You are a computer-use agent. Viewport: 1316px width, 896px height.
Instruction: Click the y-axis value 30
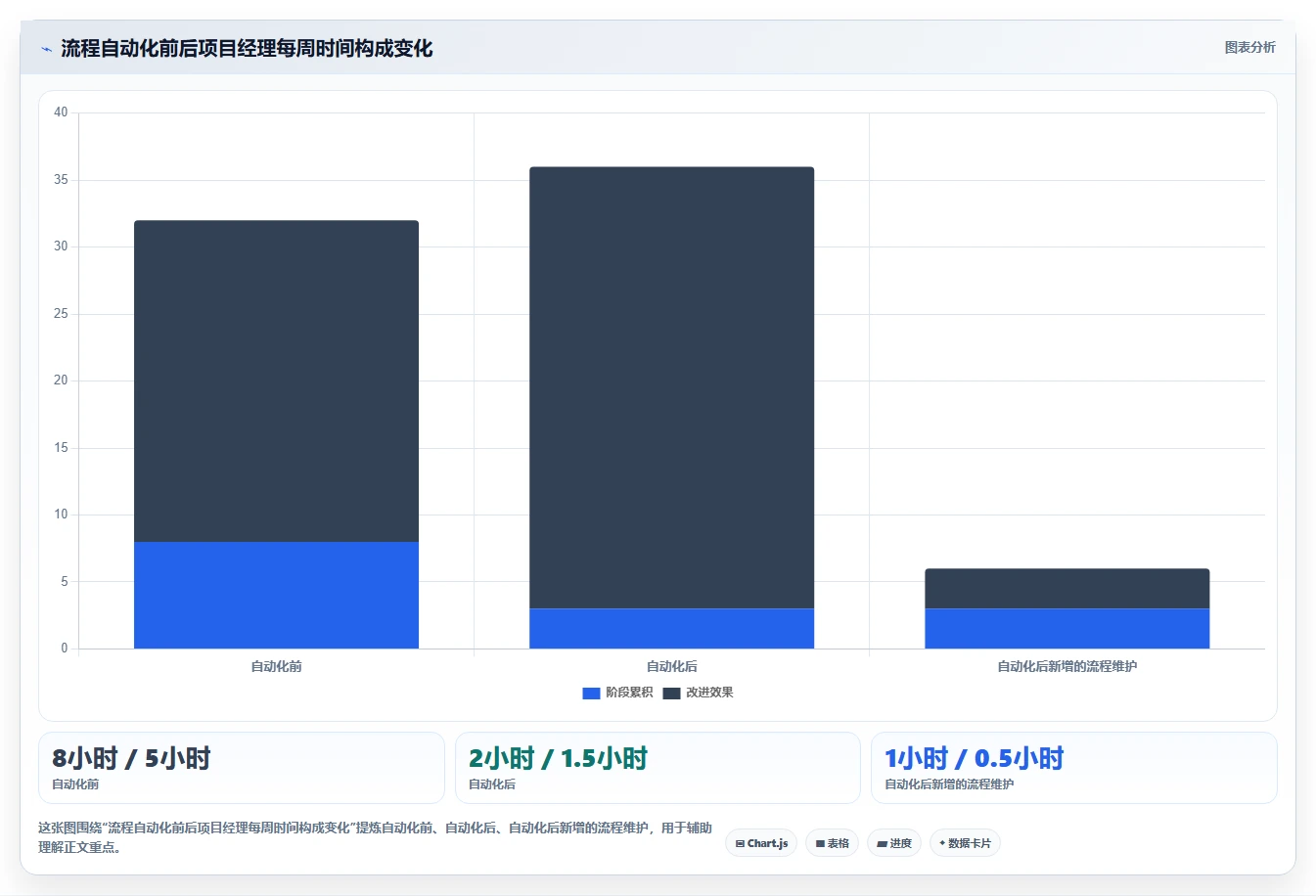tap(61, 246)
